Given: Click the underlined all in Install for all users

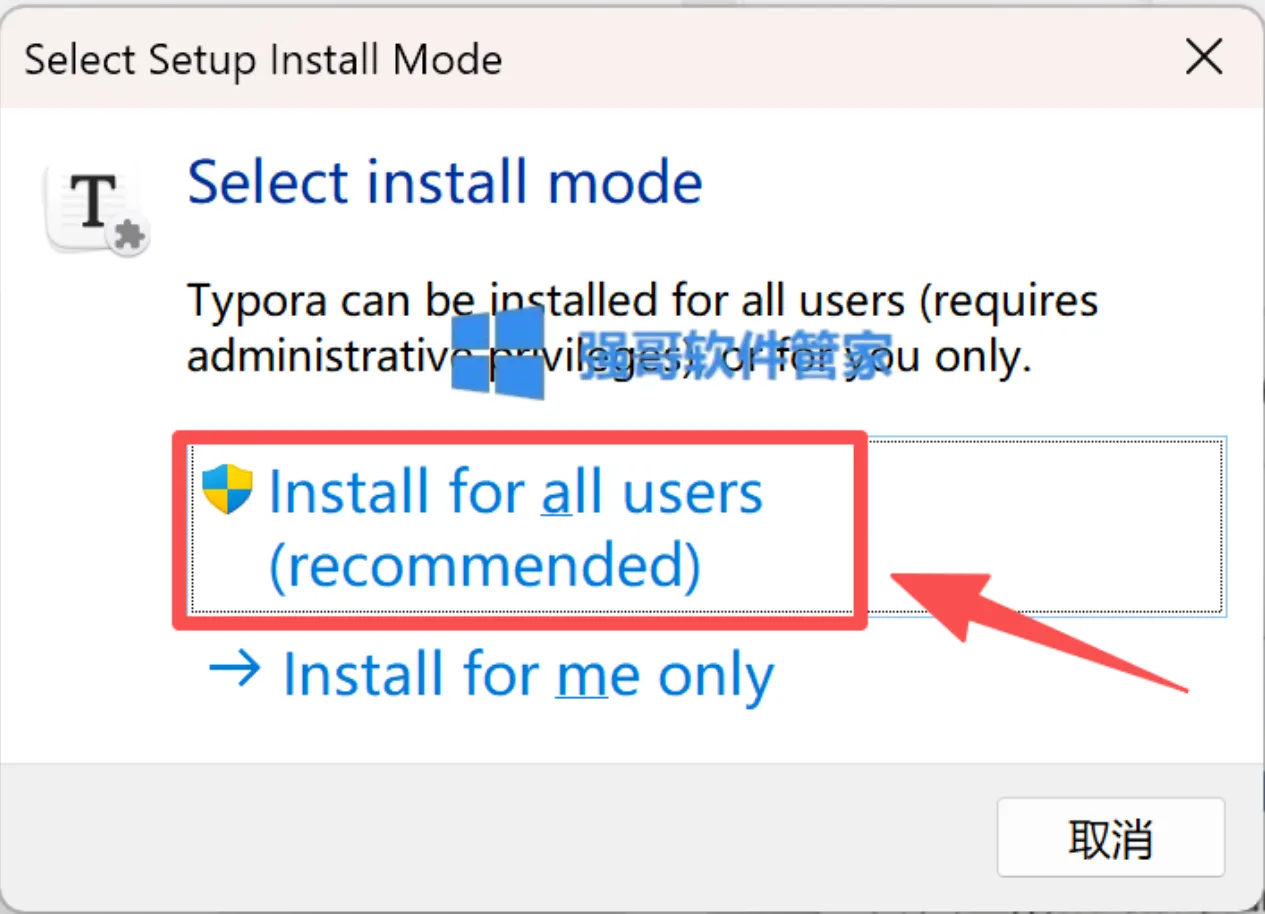Looking at the screenshot, I should 572,492.
